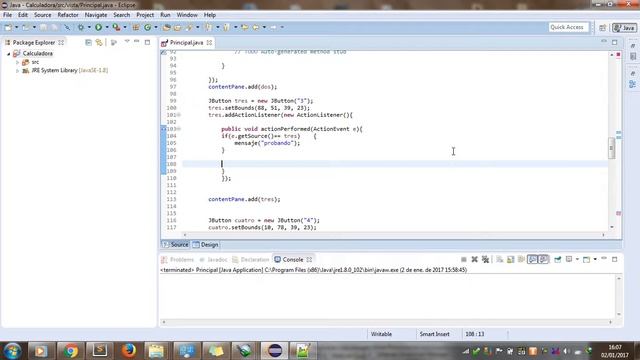Click the Debug bug toolbar icon
This screenshot has width=640, height=360.
(x=81, y=27)
